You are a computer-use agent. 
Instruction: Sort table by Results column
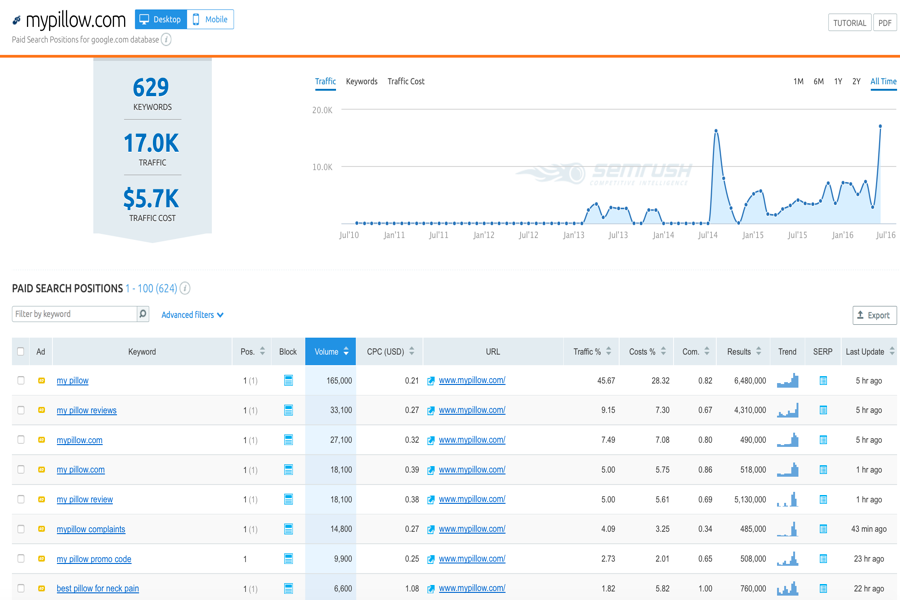click(x=744, y=351)
